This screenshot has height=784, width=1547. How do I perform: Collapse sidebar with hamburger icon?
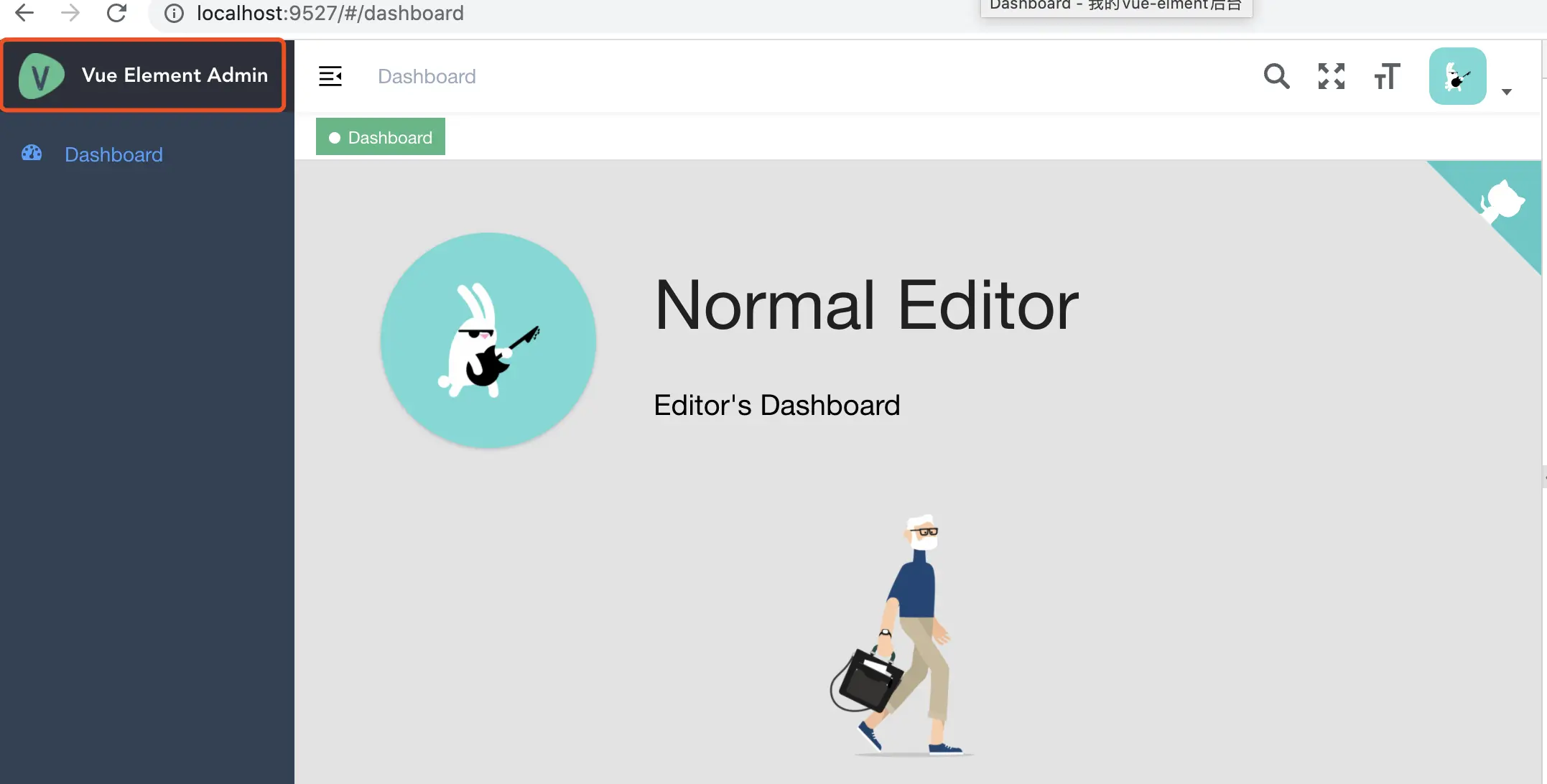[330, 76]
